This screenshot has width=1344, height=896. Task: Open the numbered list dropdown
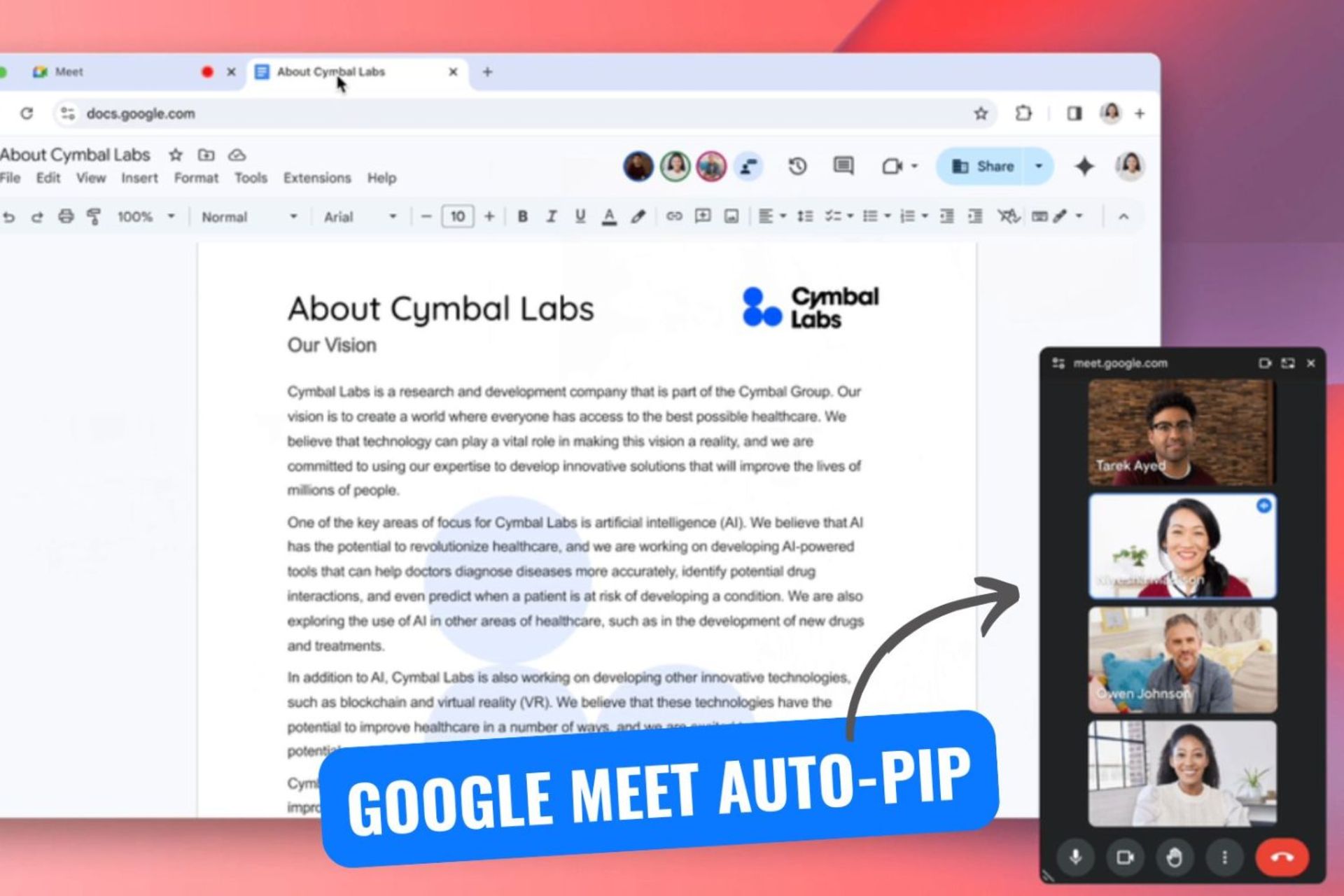[x=913, y=216]
